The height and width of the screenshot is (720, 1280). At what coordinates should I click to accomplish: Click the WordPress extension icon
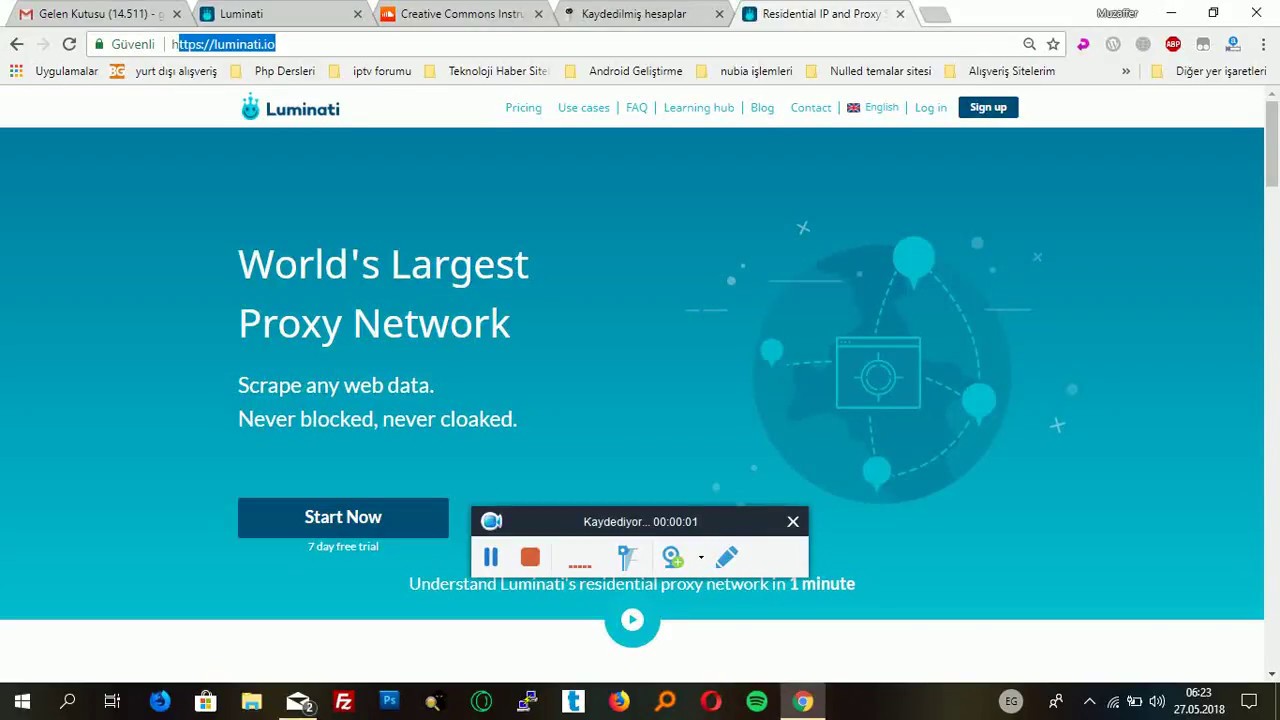click(1113, 44)
